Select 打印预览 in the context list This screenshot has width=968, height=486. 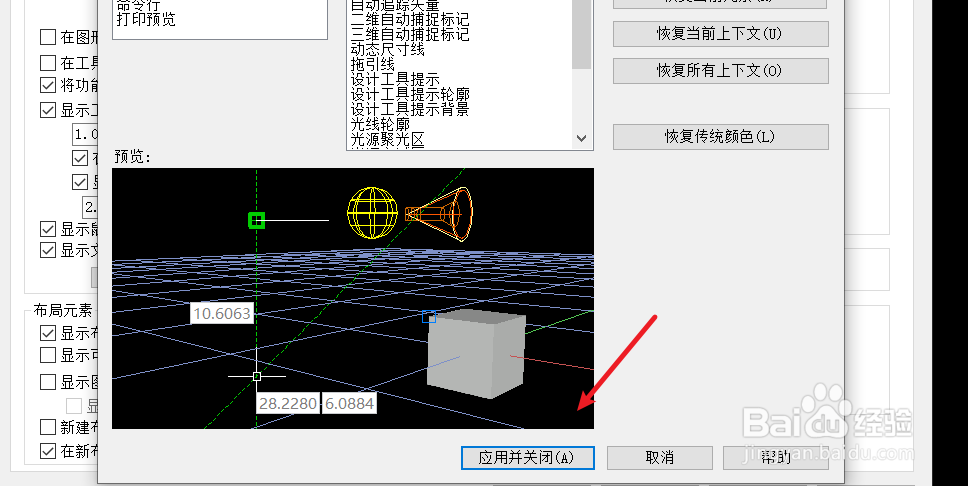[146, 19]
